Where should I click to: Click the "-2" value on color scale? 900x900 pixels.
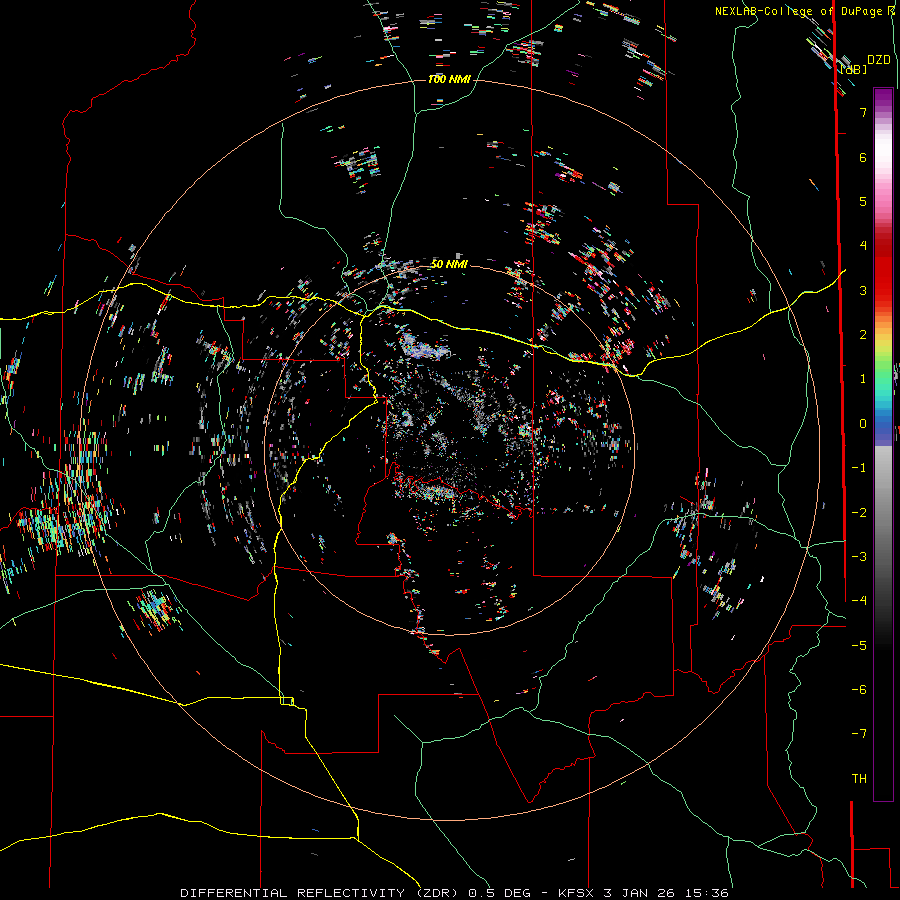[x=859, y=512]
